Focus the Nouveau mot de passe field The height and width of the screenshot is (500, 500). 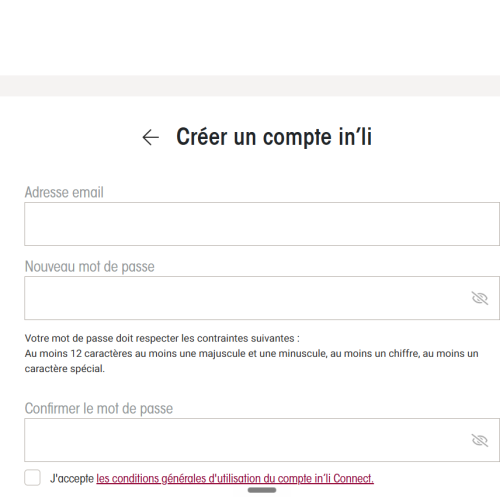(262, 298)
